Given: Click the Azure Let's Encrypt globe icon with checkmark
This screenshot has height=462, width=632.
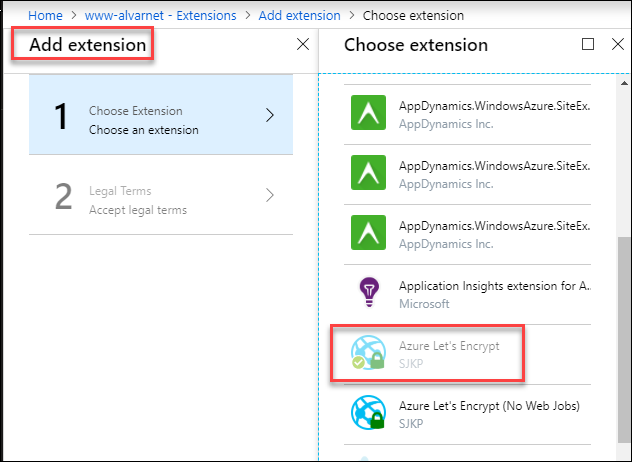Looking at the screenshot, I should (368, 352).
